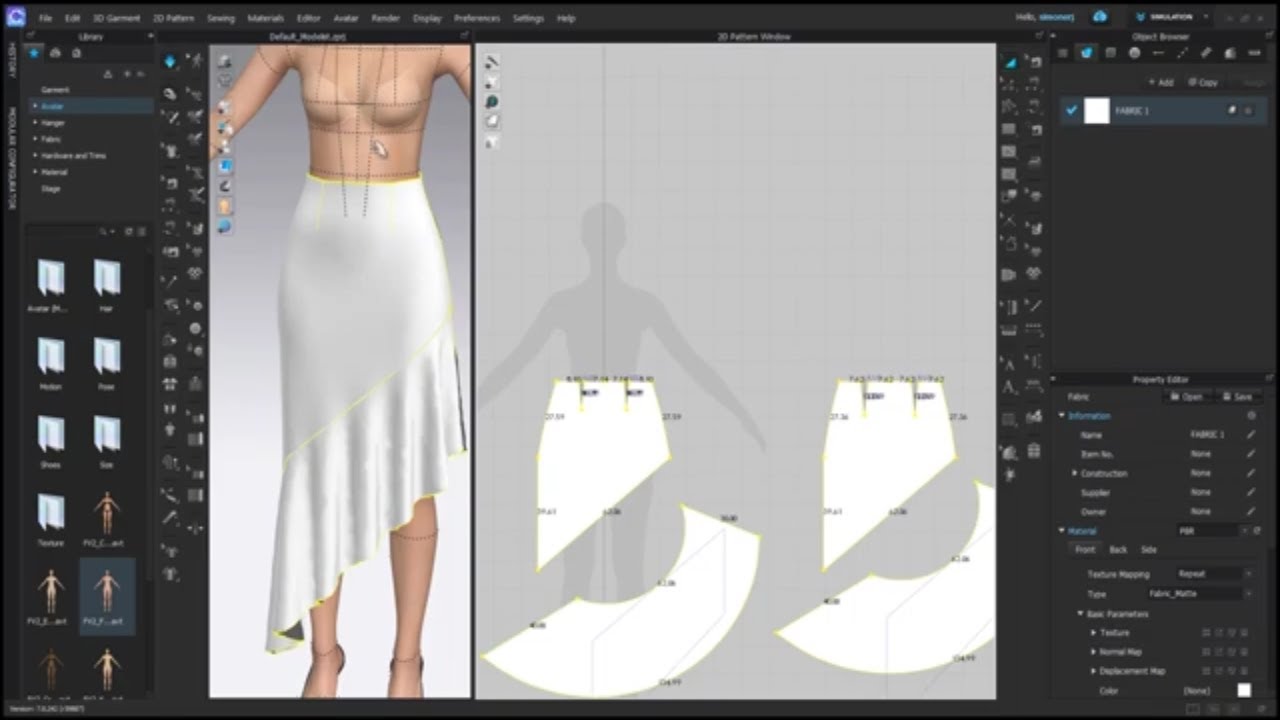
Task: Collapse the Basic Parameters section
Action: (x=1080, y=613)
